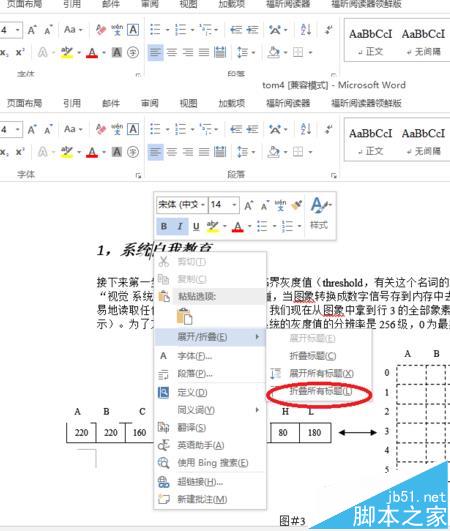Open 页面布局 tab below tom4 title bar

(x=24, y=103)
